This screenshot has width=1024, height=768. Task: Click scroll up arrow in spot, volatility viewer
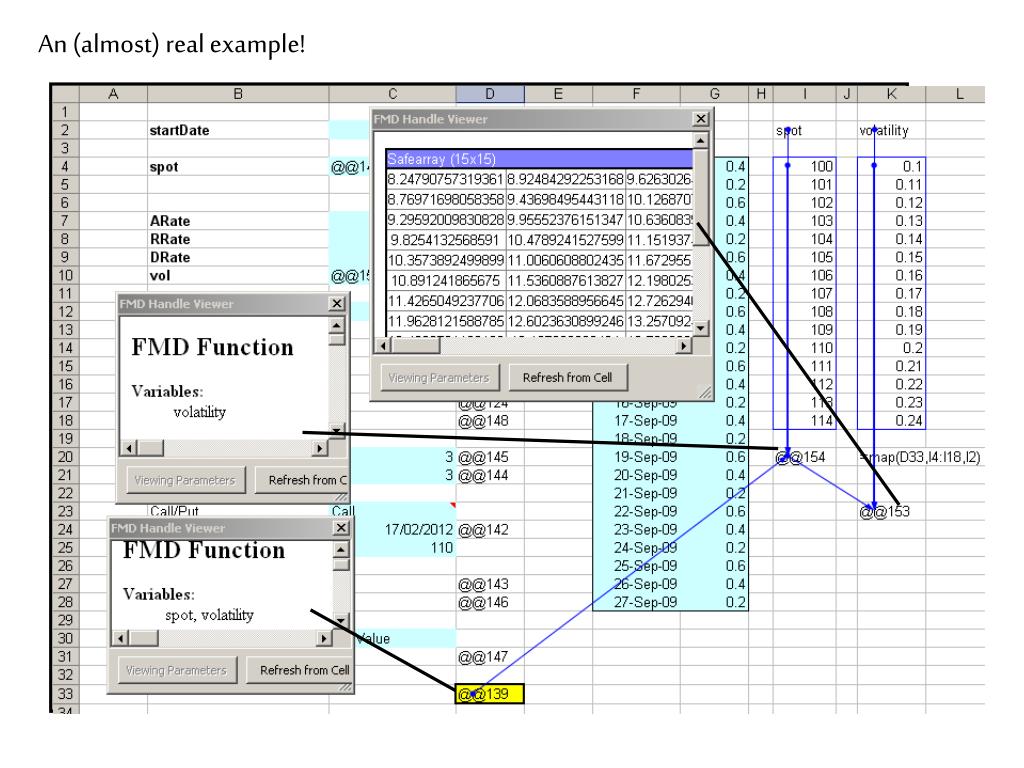(x=341, y=550)
